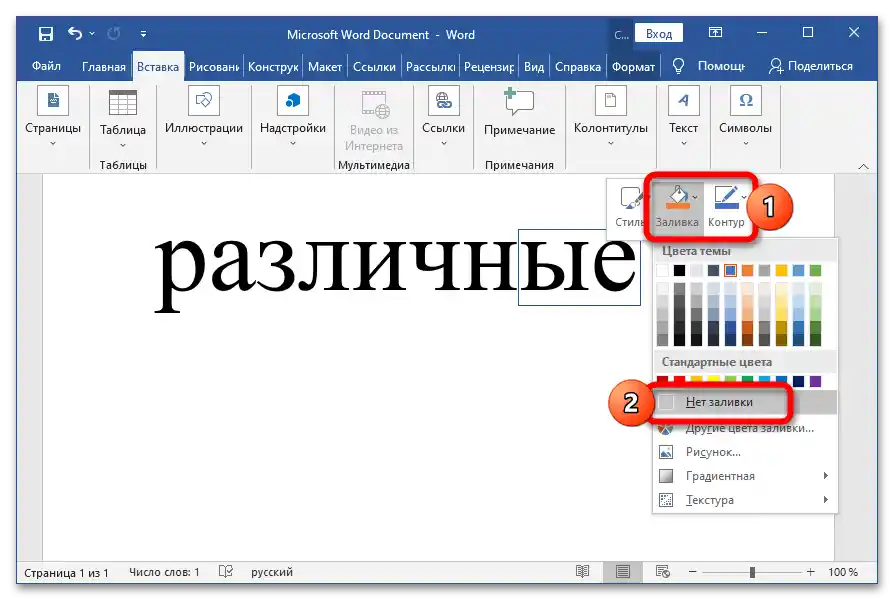
Task: Undo the last action in the title bar
Action: 75,34
